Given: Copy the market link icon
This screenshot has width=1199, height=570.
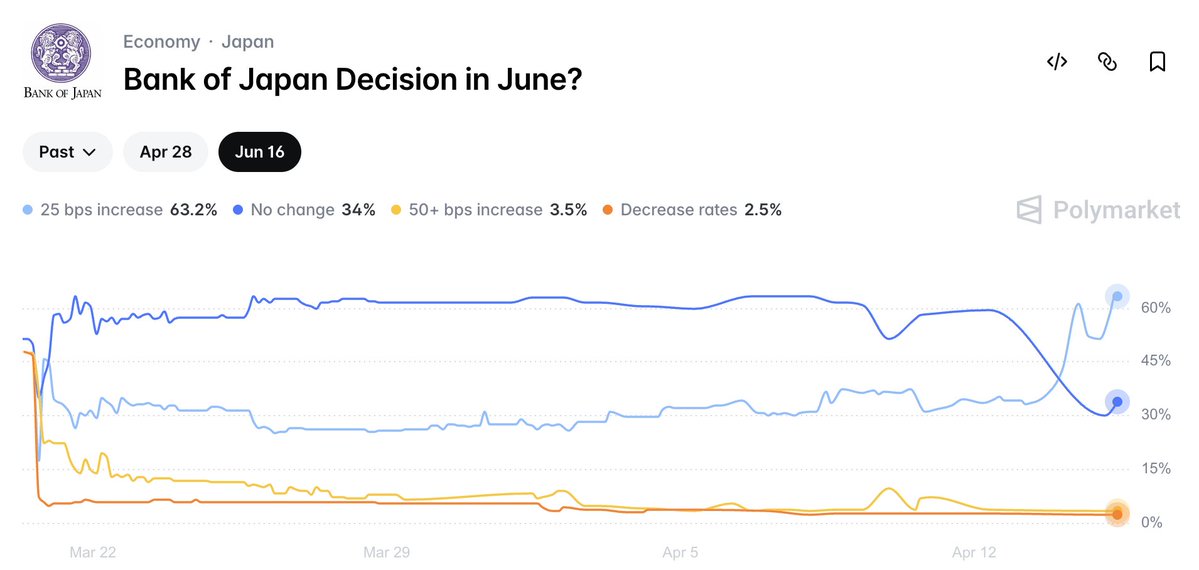Looking at the screenshot, I should [1107, 62].
